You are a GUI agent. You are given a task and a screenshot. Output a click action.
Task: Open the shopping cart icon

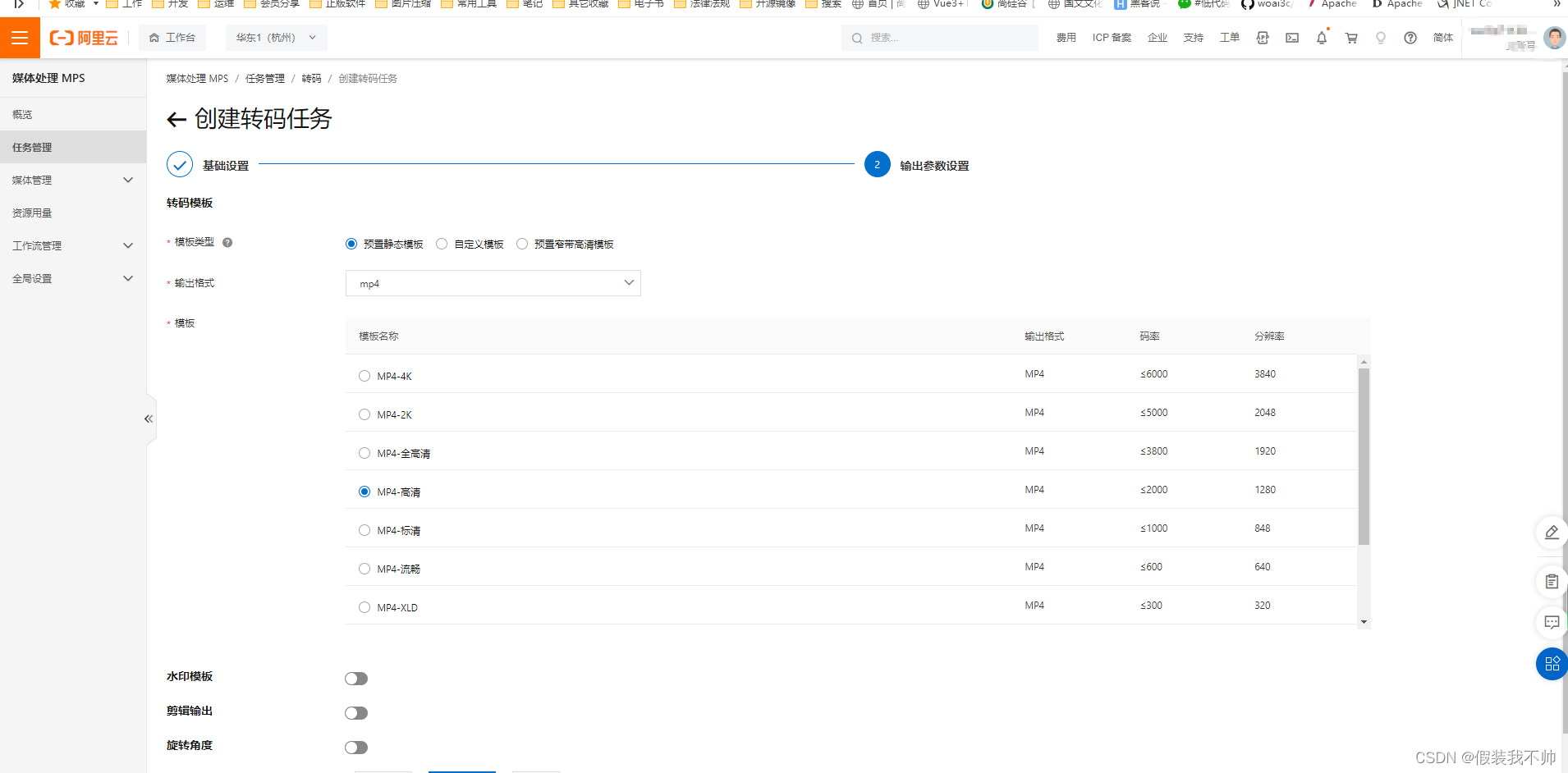tap(1351, 38)
